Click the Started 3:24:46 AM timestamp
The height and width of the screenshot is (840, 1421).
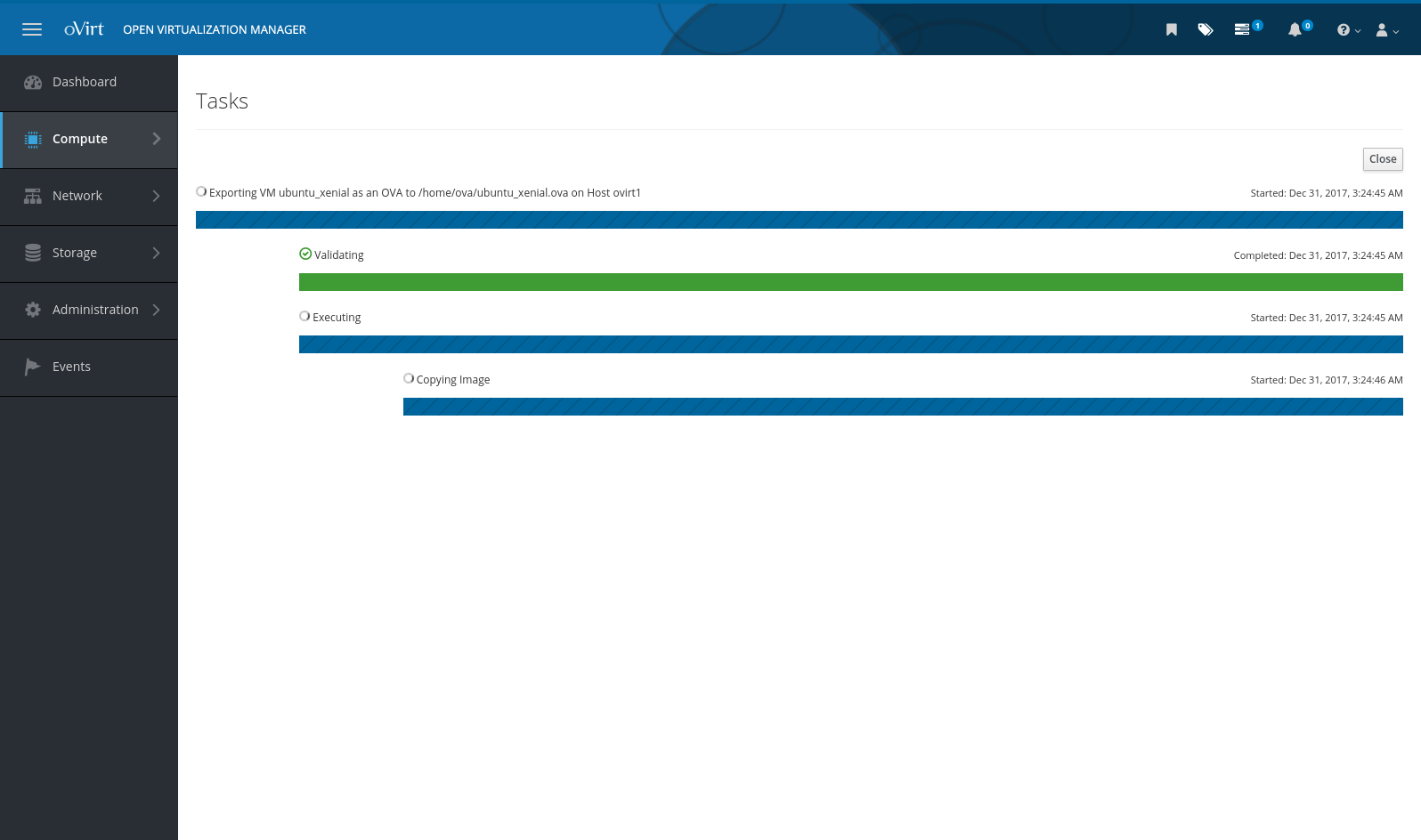[x=1326, y=380]
